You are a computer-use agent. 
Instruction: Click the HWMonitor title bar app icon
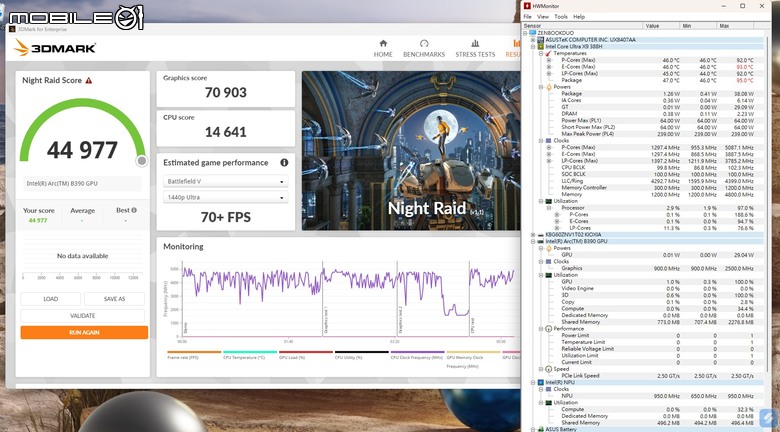527,6
